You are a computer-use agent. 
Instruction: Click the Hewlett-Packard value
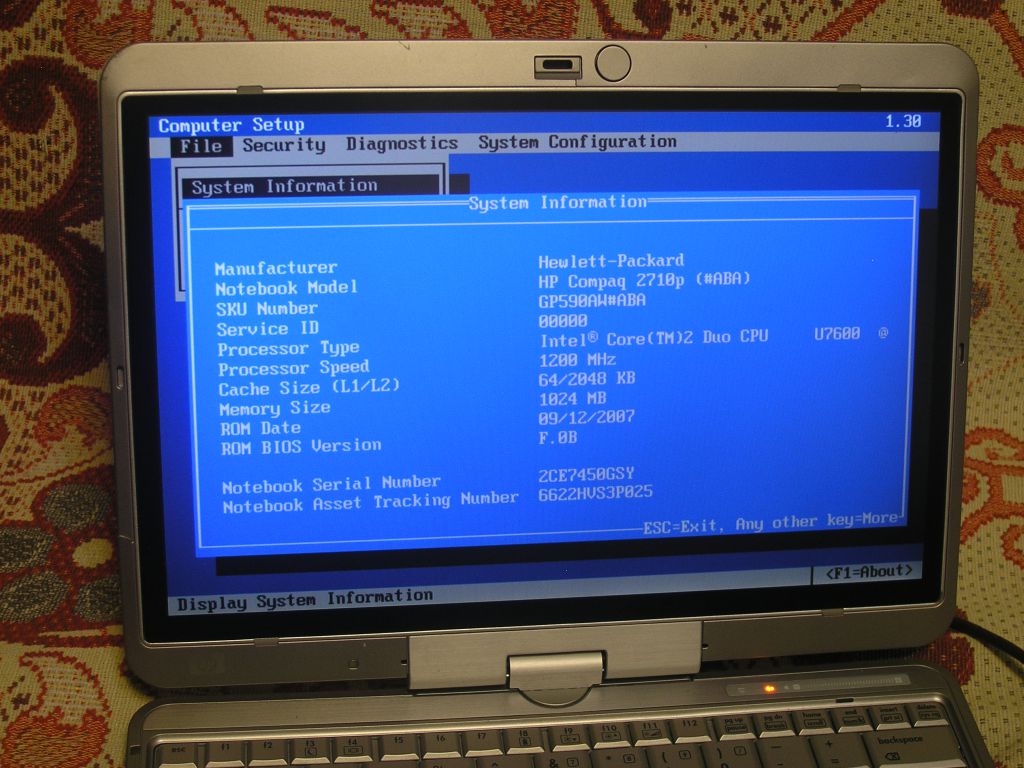pos(611,261)
